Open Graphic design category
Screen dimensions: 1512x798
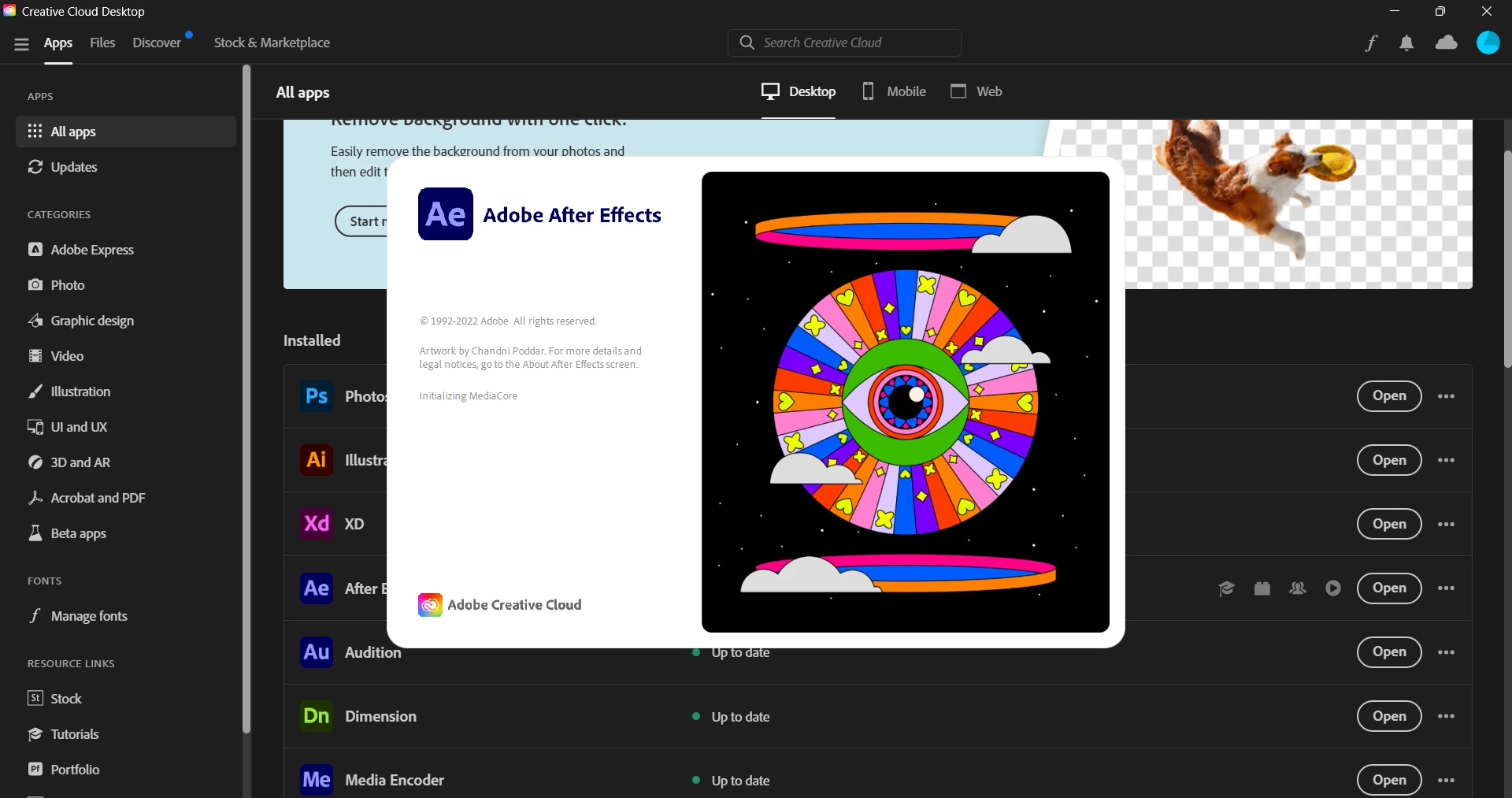click(x=126, y=321)
